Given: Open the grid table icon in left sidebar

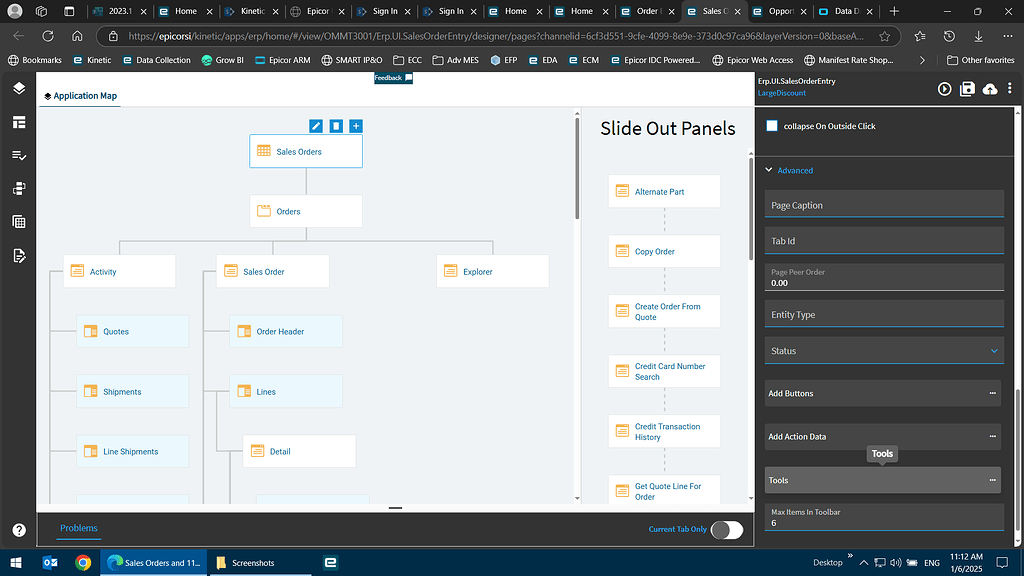Looking at the screenshot, I should (x=19, y=222).
